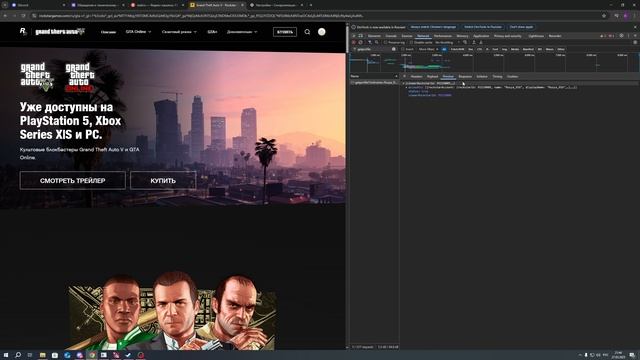Open the Описание nav link
Screen dimensions: 640x360
coord(108,32)
